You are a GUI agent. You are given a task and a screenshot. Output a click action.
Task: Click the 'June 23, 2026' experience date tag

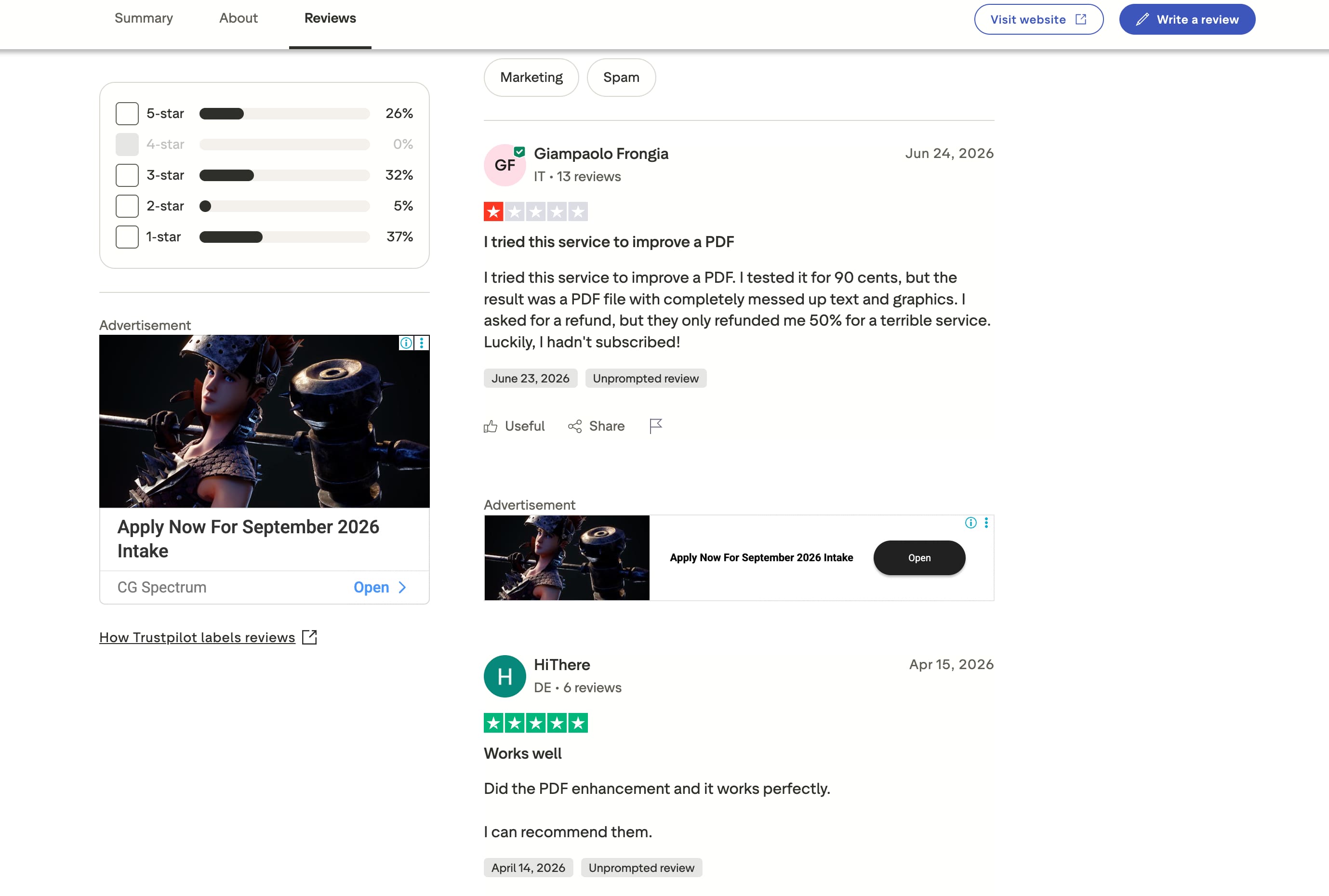tap(531, 378)
